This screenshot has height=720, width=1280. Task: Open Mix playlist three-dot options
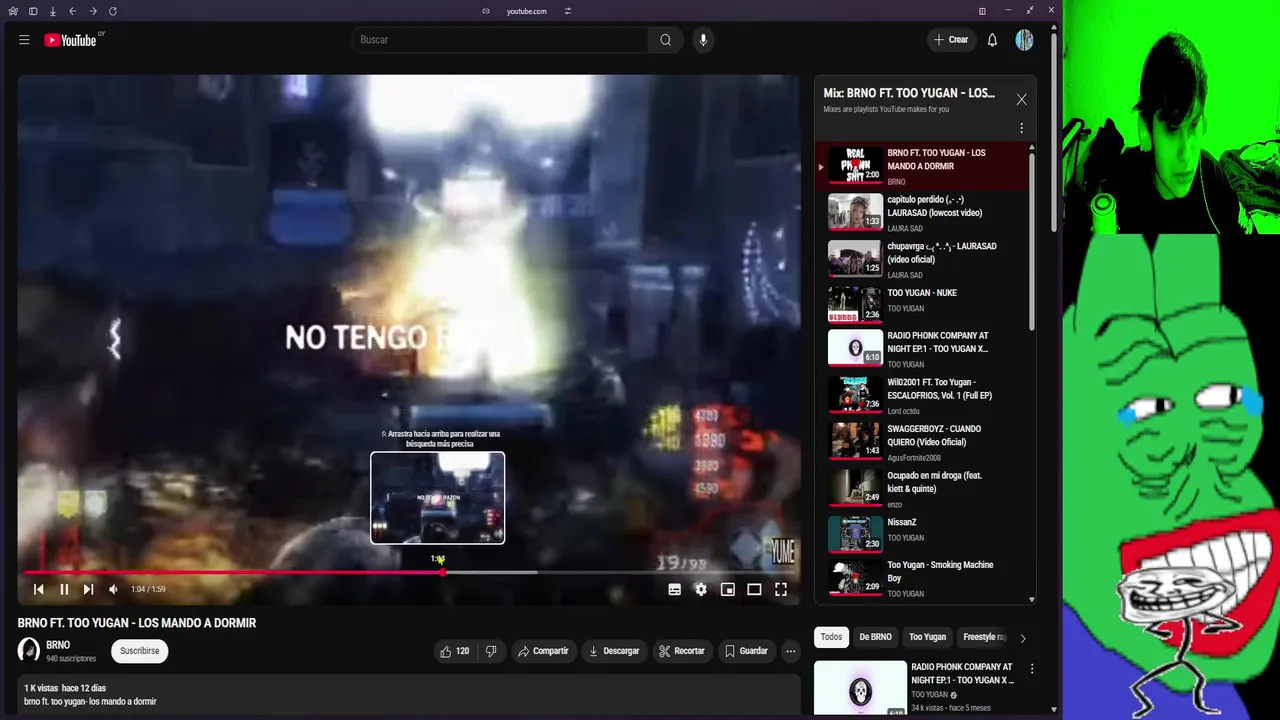click(x=1021, y=128)
